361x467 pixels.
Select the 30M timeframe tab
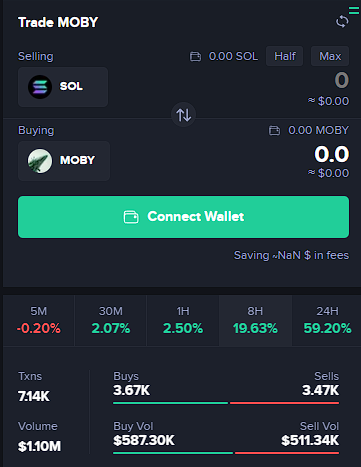coord(111,321)
